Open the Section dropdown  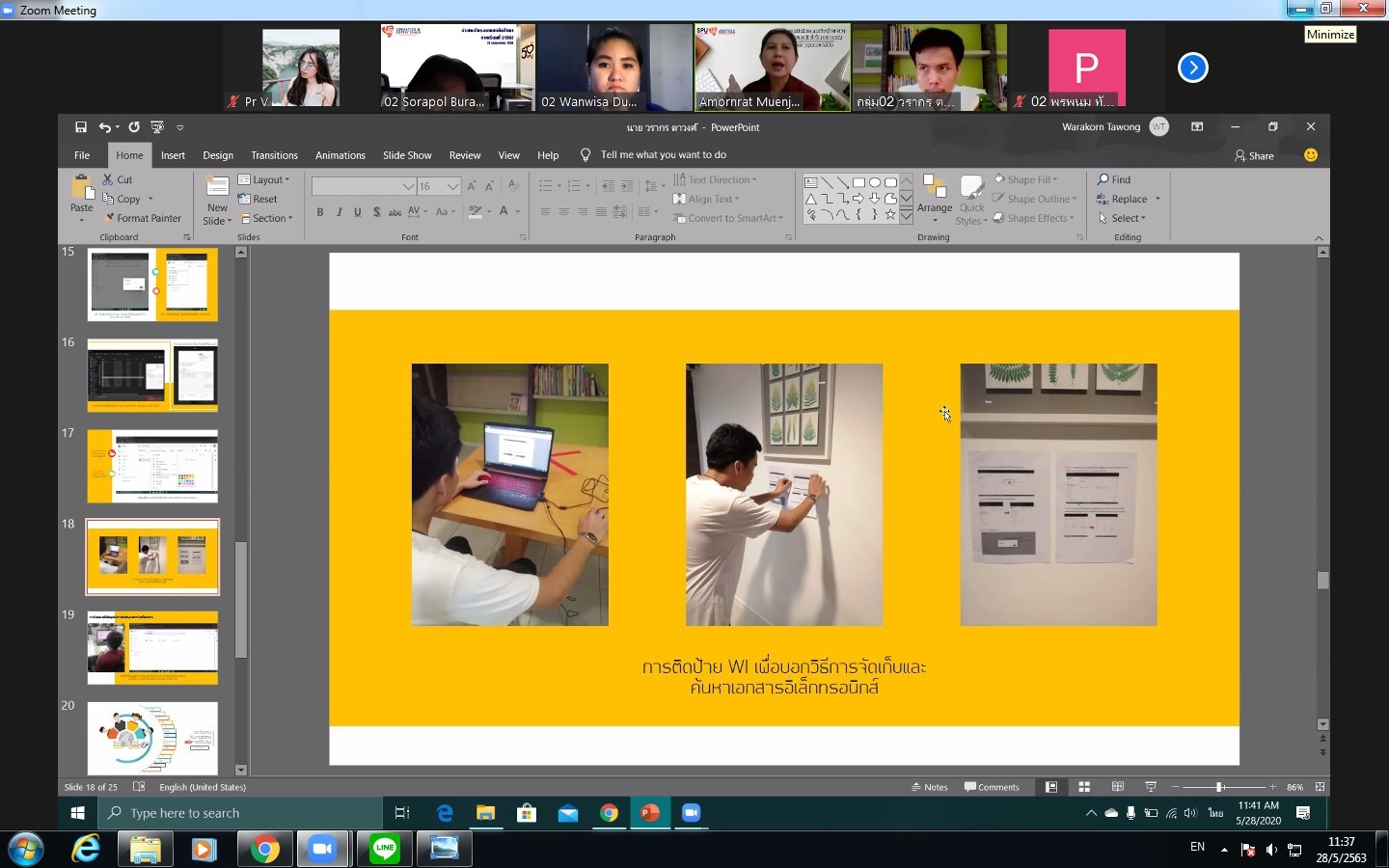coord(266,218)
